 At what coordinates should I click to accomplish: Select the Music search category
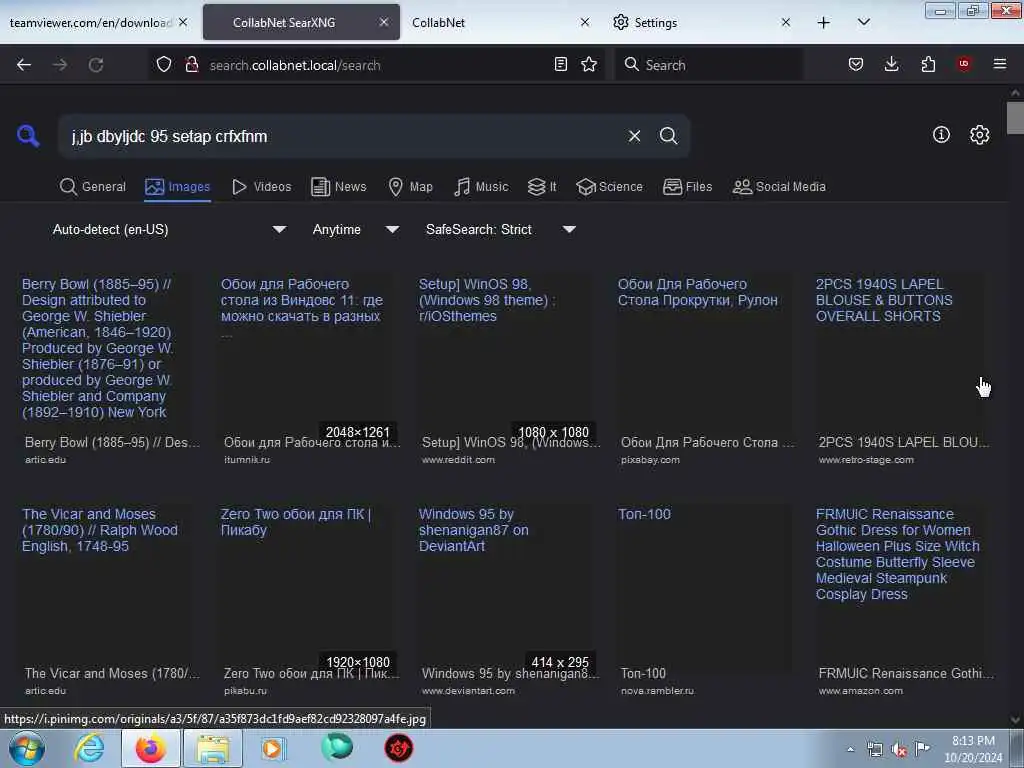(x=481, y=187)
